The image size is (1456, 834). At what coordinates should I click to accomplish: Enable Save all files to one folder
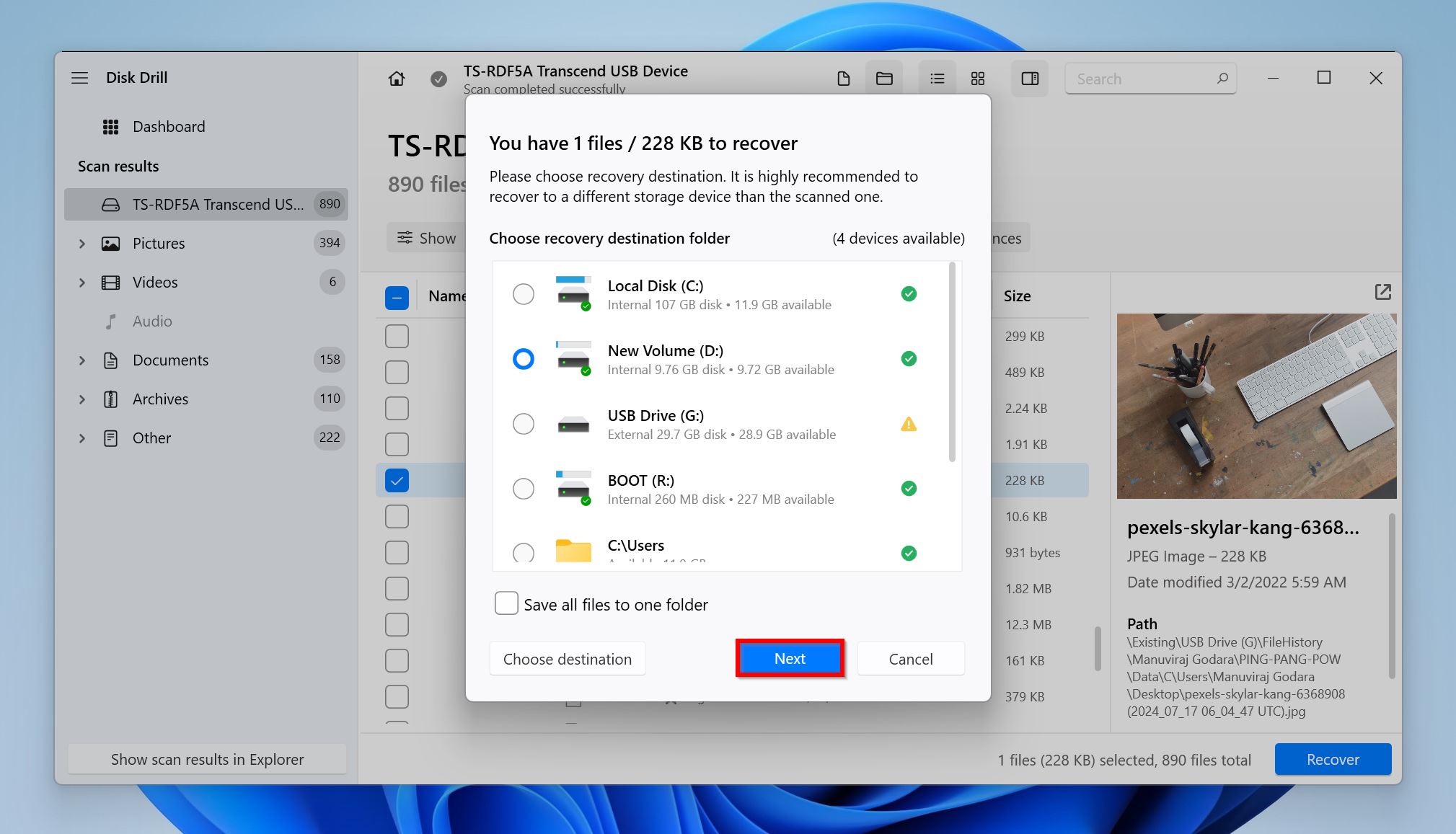504,604
